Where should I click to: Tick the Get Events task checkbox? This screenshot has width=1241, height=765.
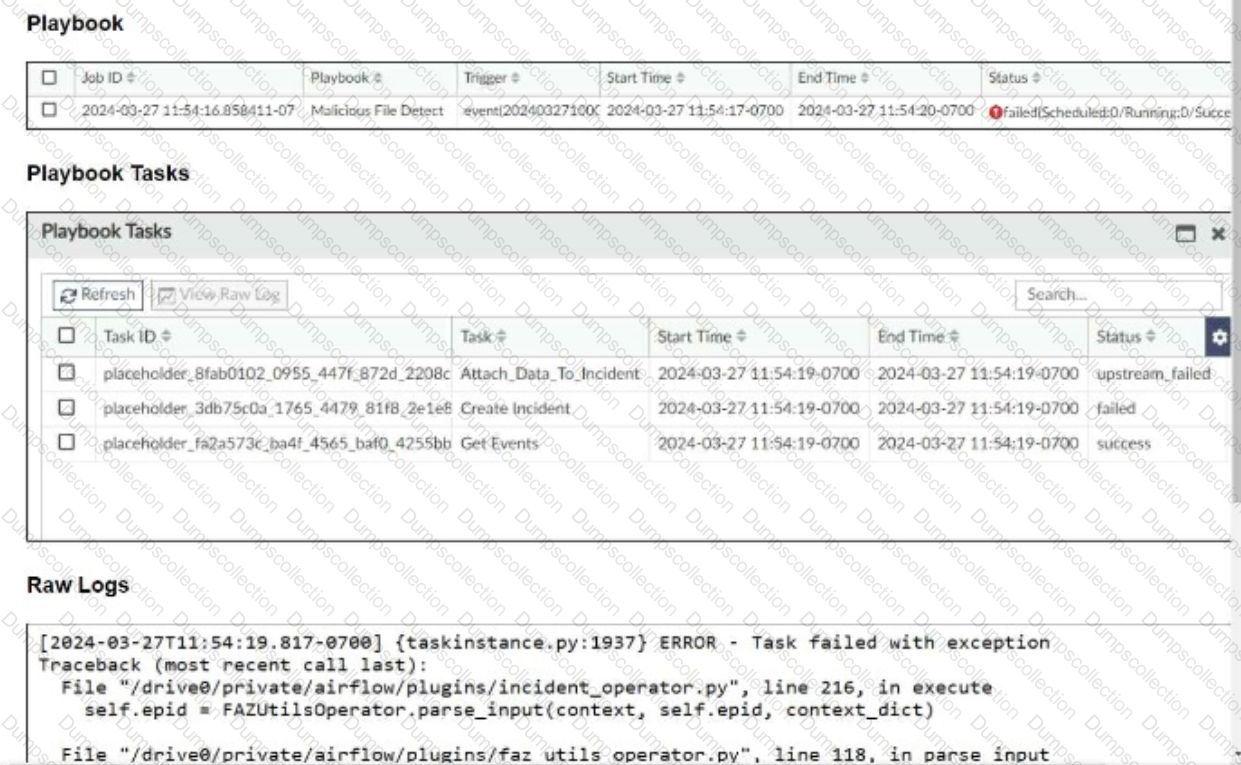67,442
